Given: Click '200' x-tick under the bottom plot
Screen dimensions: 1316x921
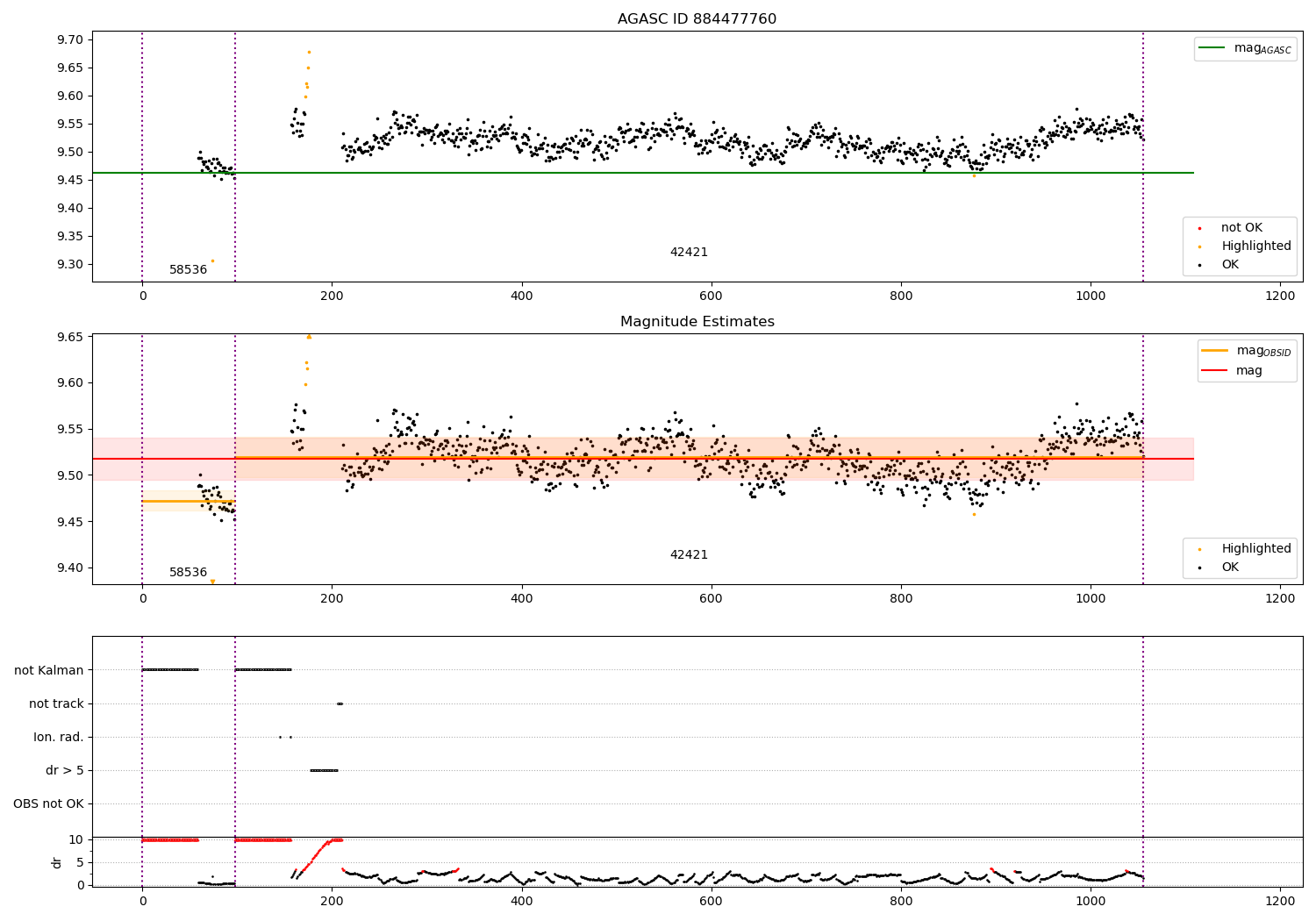Looking at the screenshot, I should point(332,902).
